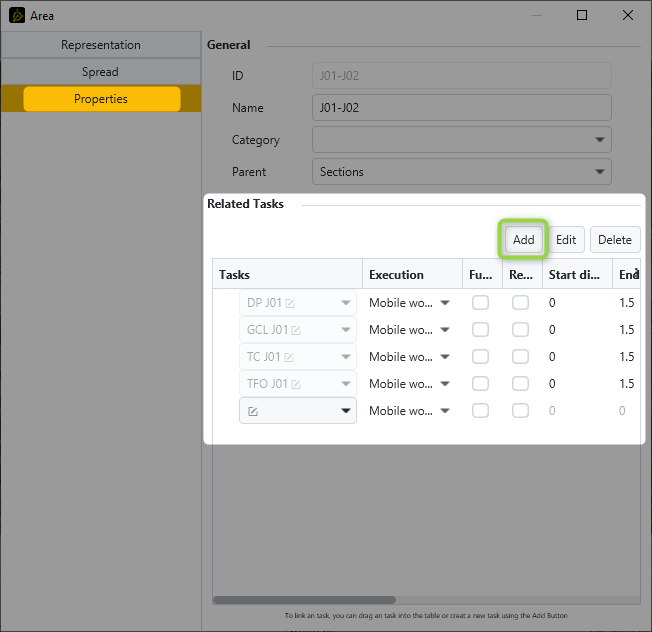Screen dimensions: 652x632
Task: Click the edit icon next to GCL J01
Action: pyautogui.click(x=296, y=330)
